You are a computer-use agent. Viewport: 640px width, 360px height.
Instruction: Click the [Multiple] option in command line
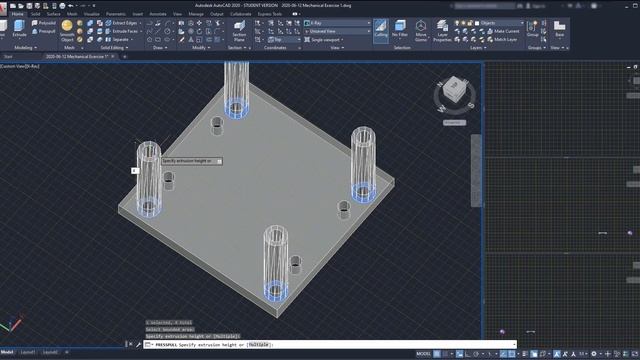click(x=260, y=344)
